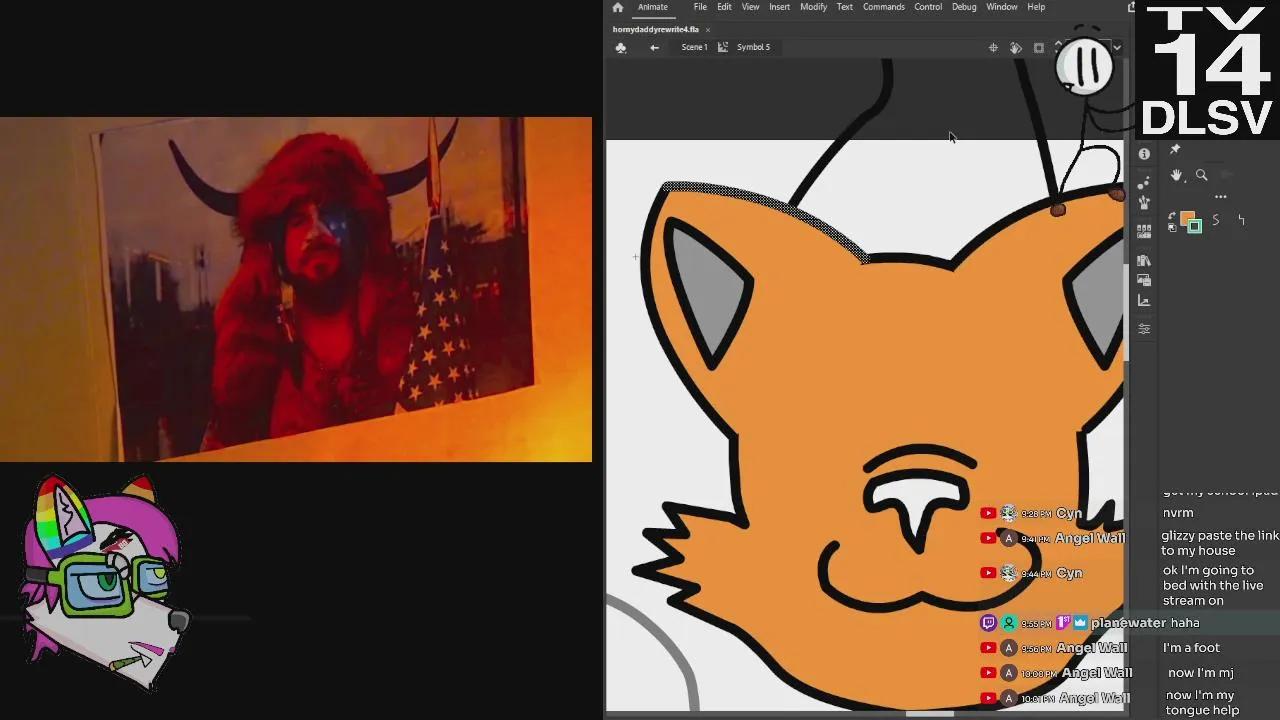Open the CC Libraries panel icon
1280x720 pixels.
point(1144,261)
